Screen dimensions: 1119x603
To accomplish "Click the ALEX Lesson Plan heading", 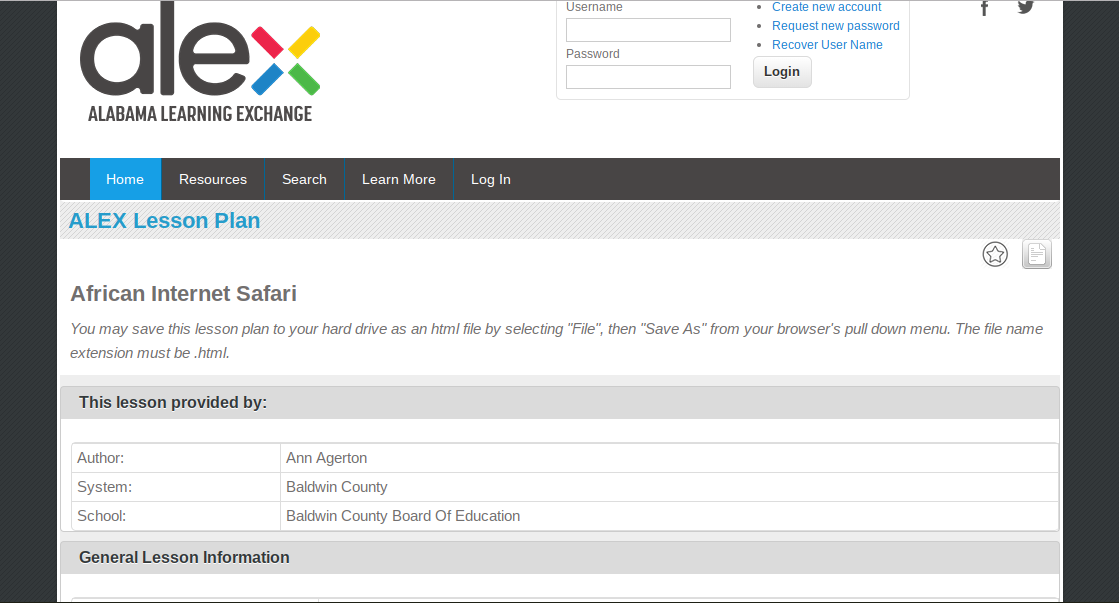I will tap(164, 221).
